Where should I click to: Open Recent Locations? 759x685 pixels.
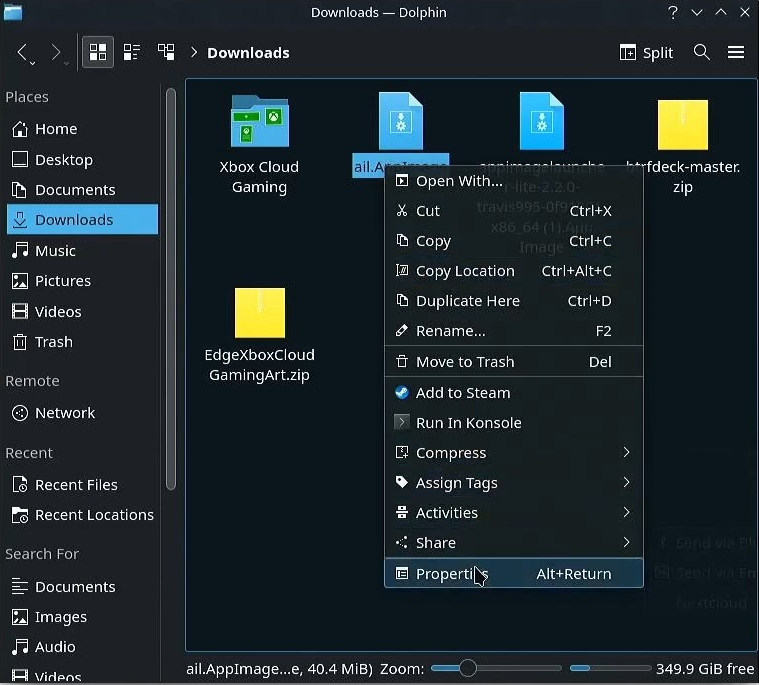[x=82, y=515]
